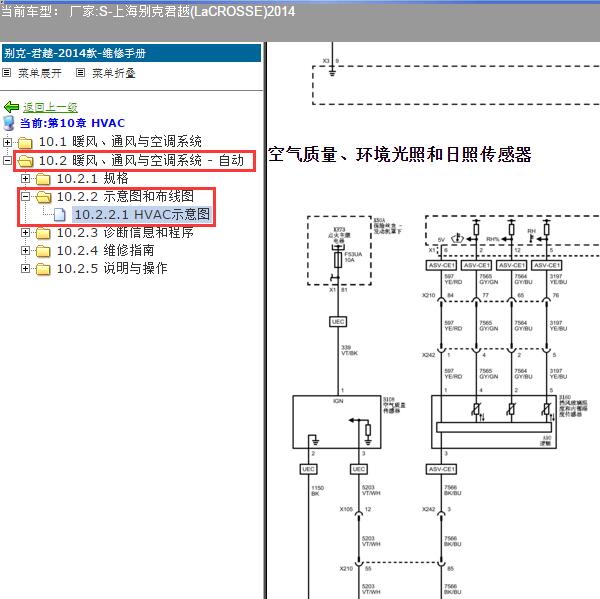
Task: Click the UEC connector box on wire 339 VT/BK
Action: pos(338,322)
